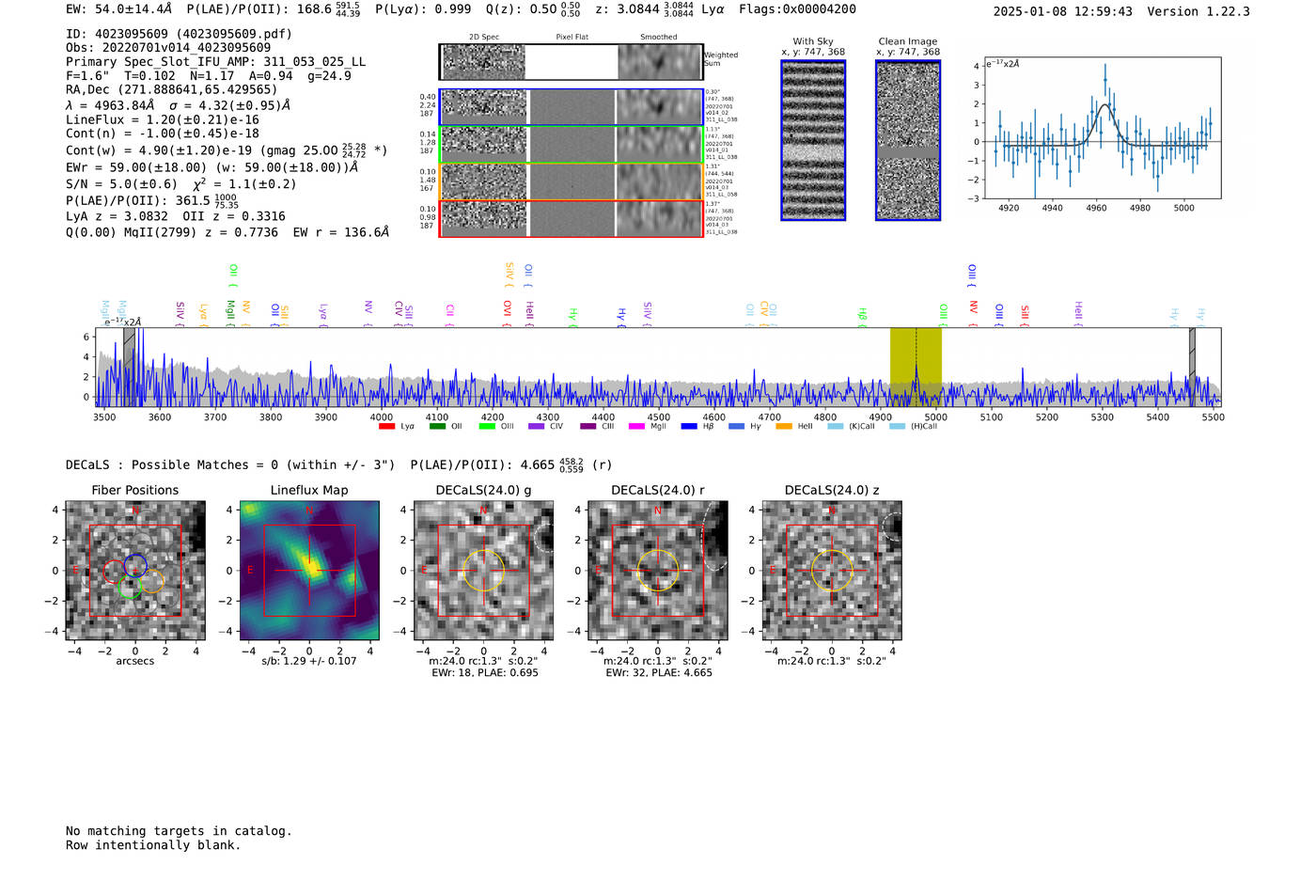The image size is (1316, 896).
Task: Select the green-bordered fiber spectrum row
Action: click(572, 144)
